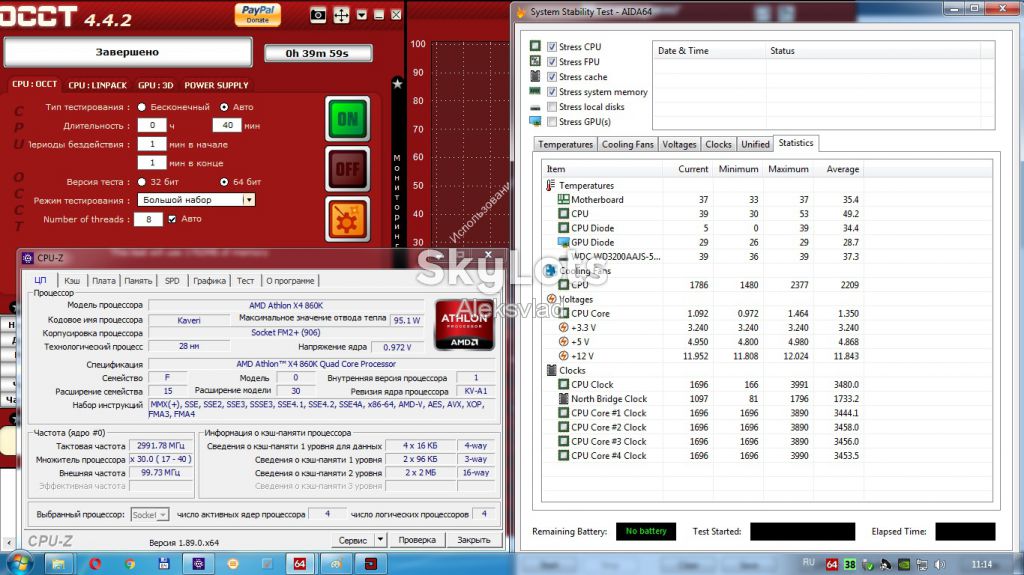Open the Кэш tab in CPU-Z
This screenshot has height=575, width=1024.
pyautogui.click(x=72, y=281)
